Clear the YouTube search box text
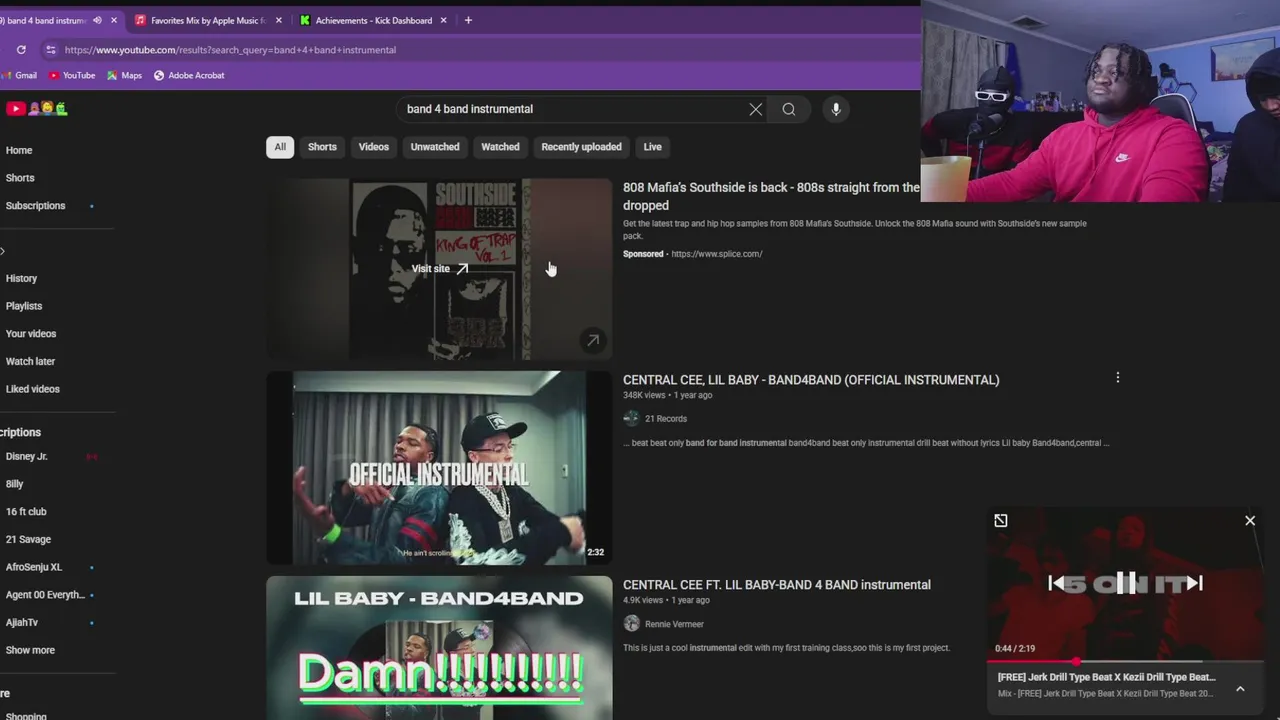Viewport: 1280px width, 720px height. 756,109
